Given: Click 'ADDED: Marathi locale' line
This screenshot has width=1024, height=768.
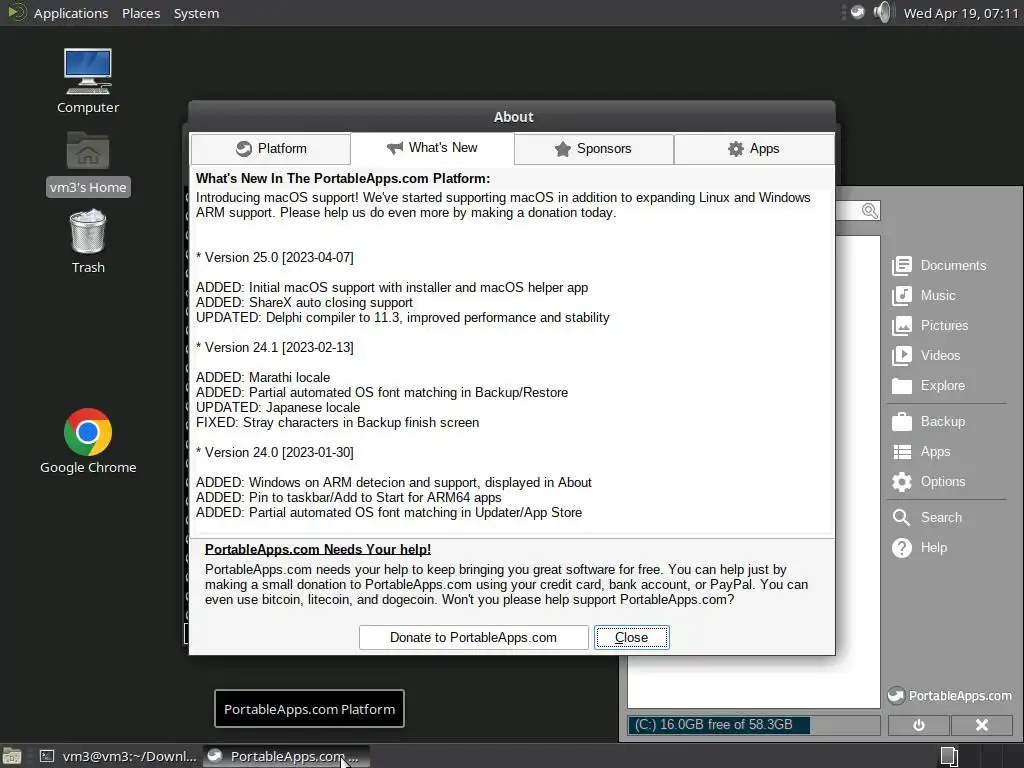Looking at the screenshot, I should click(263, 377).
